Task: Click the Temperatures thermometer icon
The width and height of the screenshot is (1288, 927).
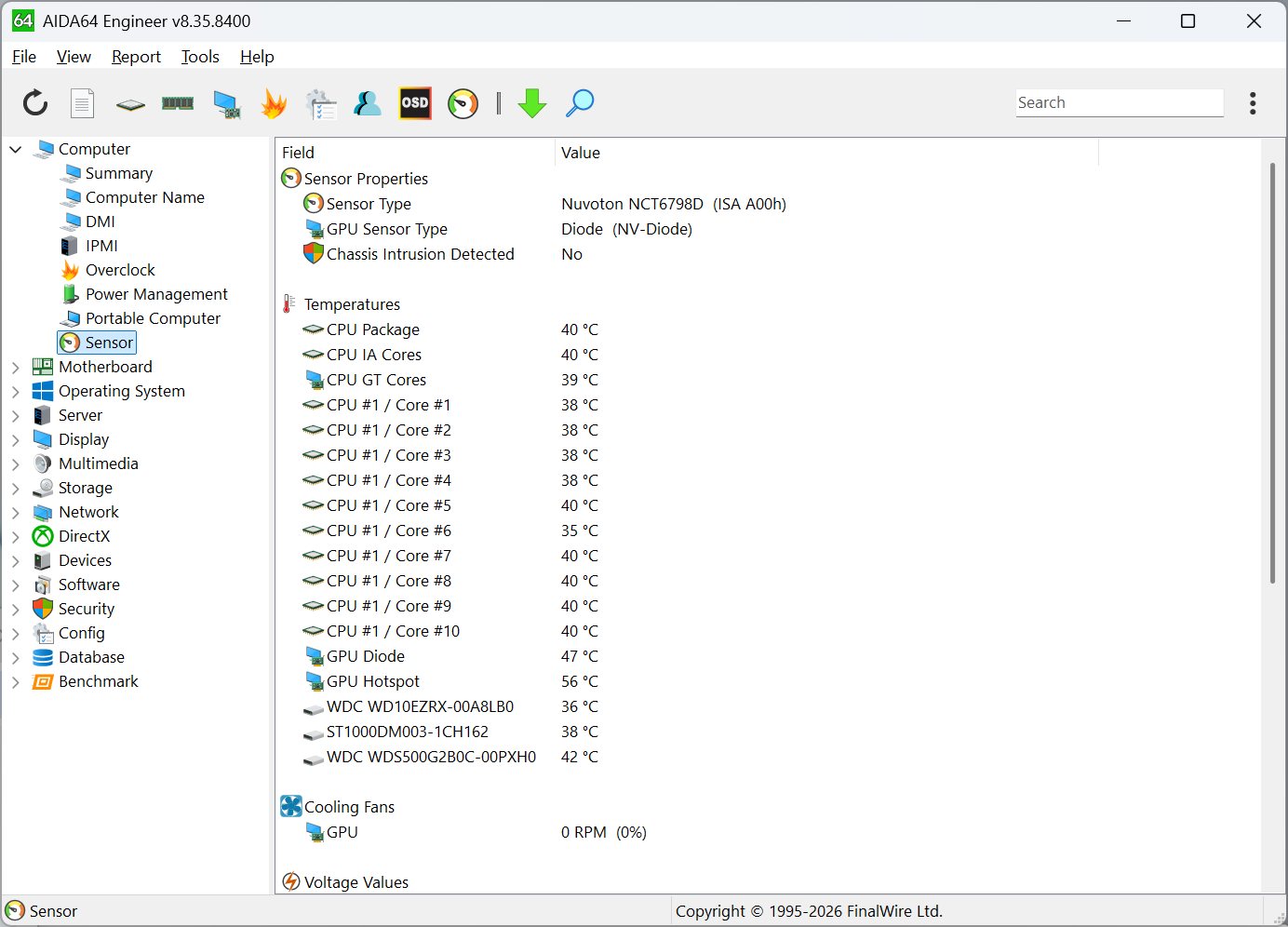Action: point(289,303)
